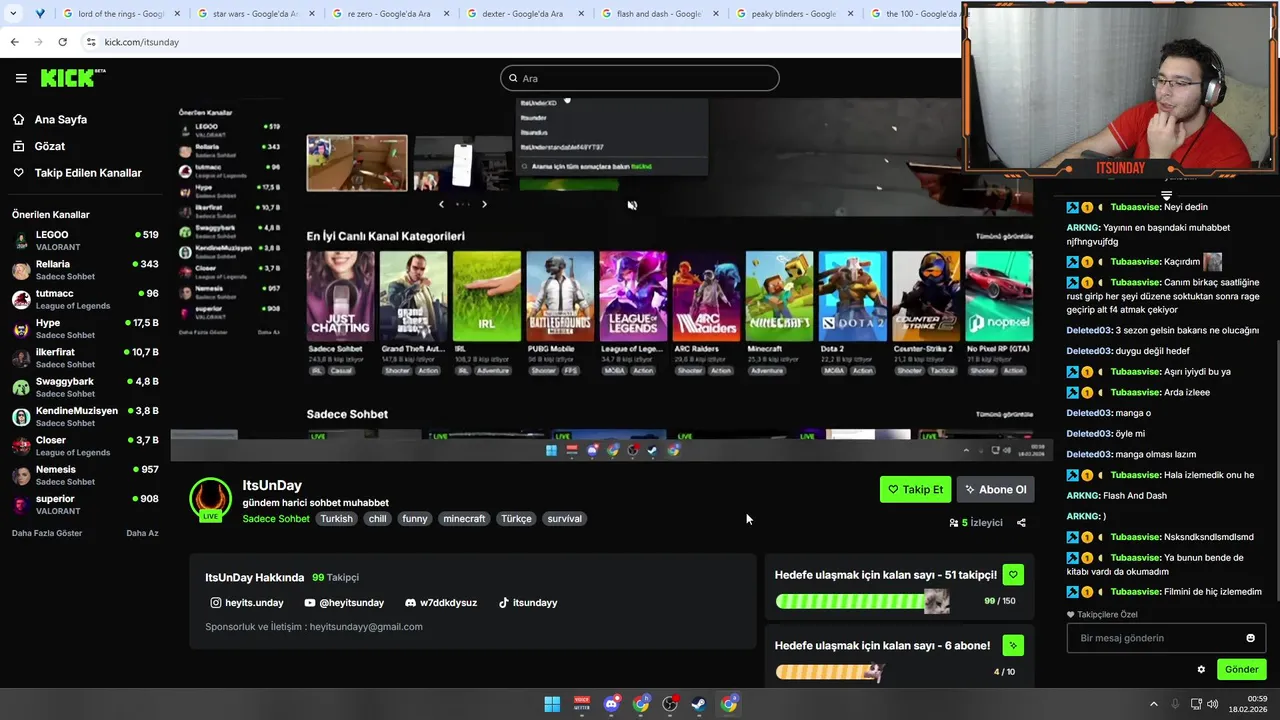Click the Takip Et follow button
Image resolution: width=1280 pixels, height=720 pixels.
pos(915,489)
